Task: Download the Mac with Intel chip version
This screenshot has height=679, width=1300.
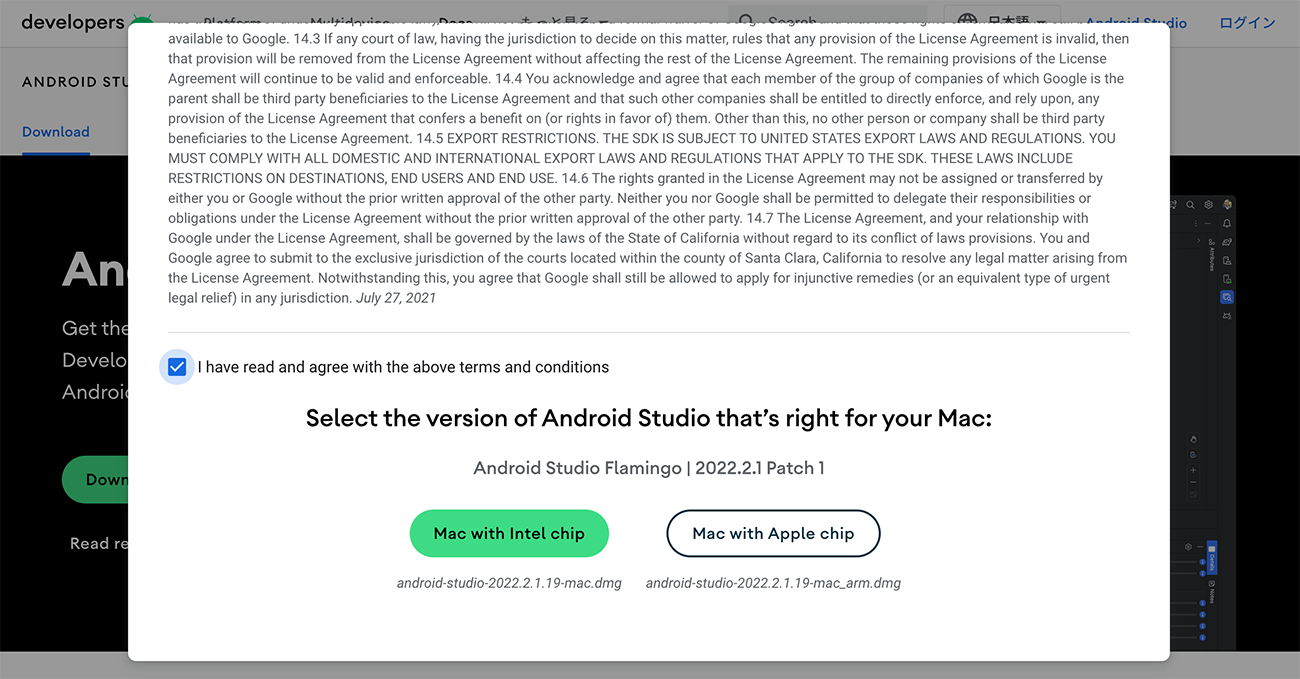Action: click(509, 533)
